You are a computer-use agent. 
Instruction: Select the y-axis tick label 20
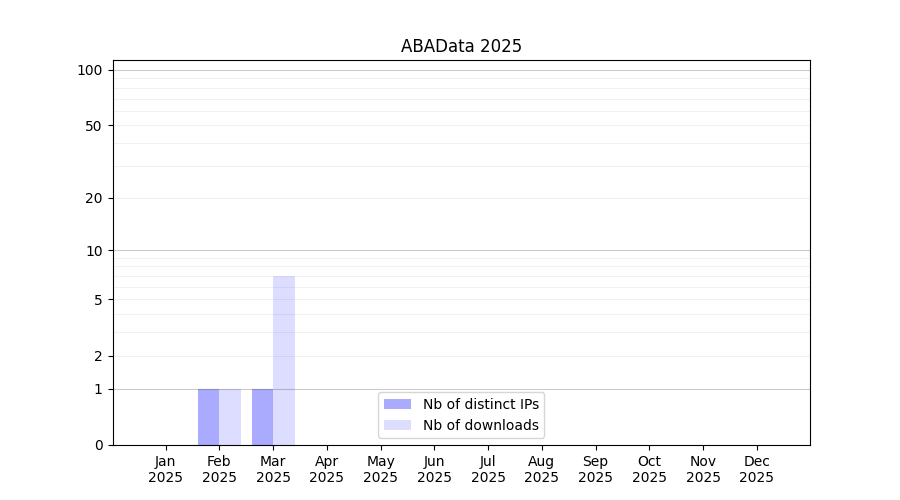(x=93, y=198)
